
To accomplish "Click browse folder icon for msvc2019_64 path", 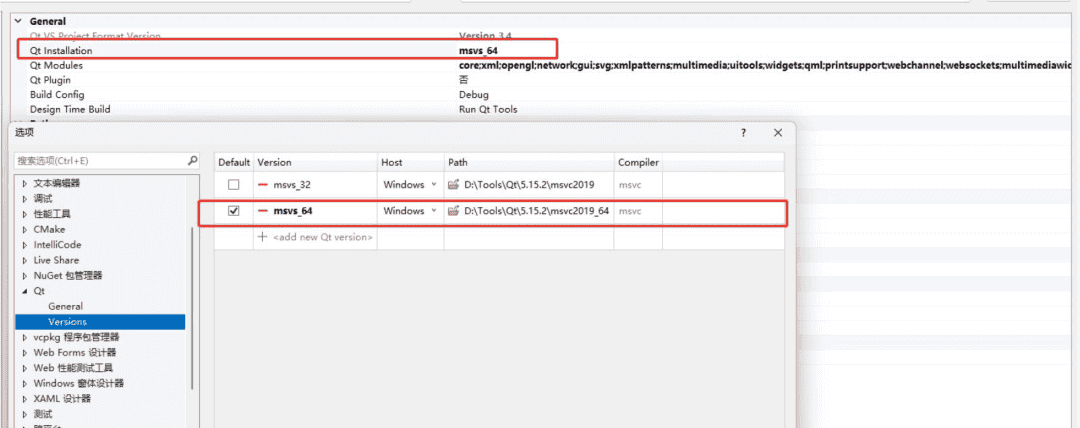I will coord(453,211).
